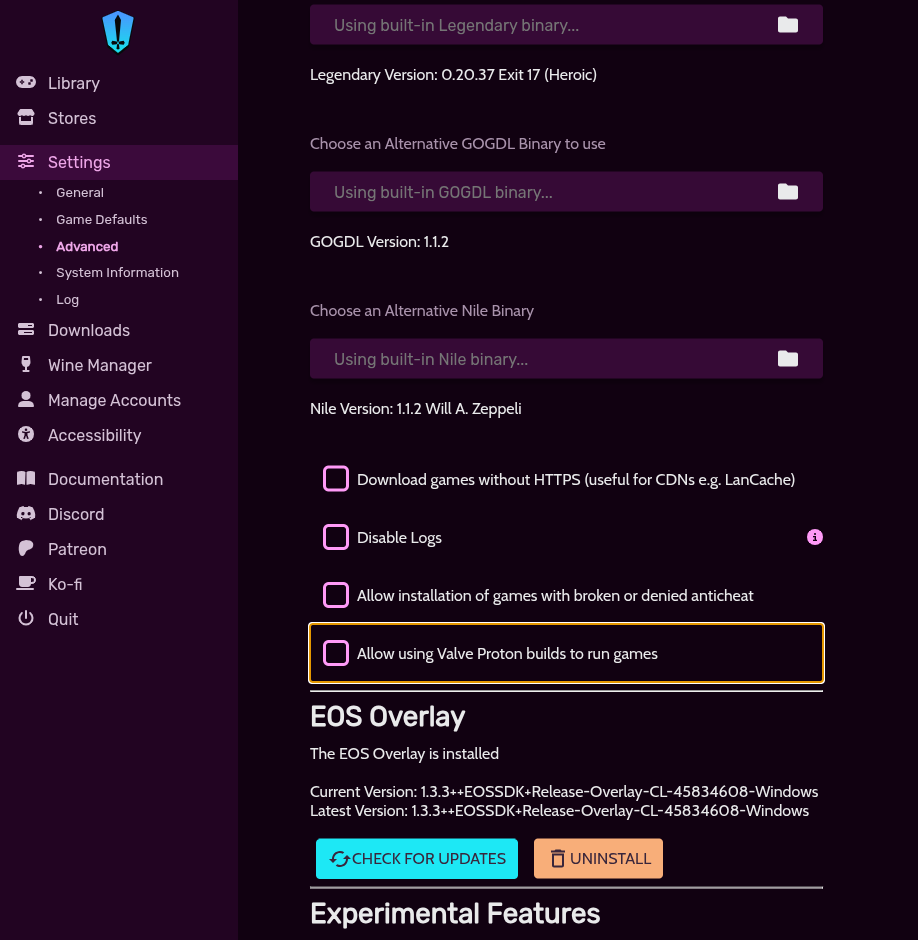This screenshot has width=918, height=940.
Task: Uninstall the EOS Overlay
Action: click(598, 859)
